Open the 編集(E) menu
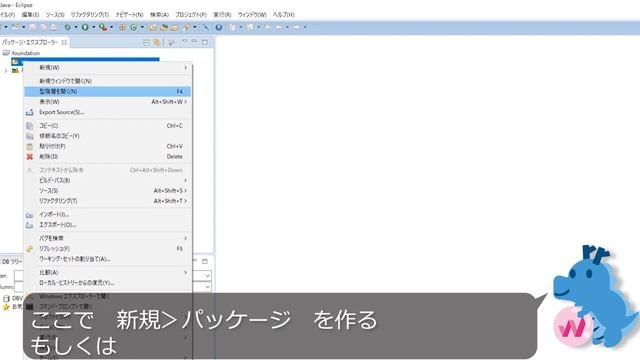Image resolution: width=640 pixels, height=360 pixels. 30,15
